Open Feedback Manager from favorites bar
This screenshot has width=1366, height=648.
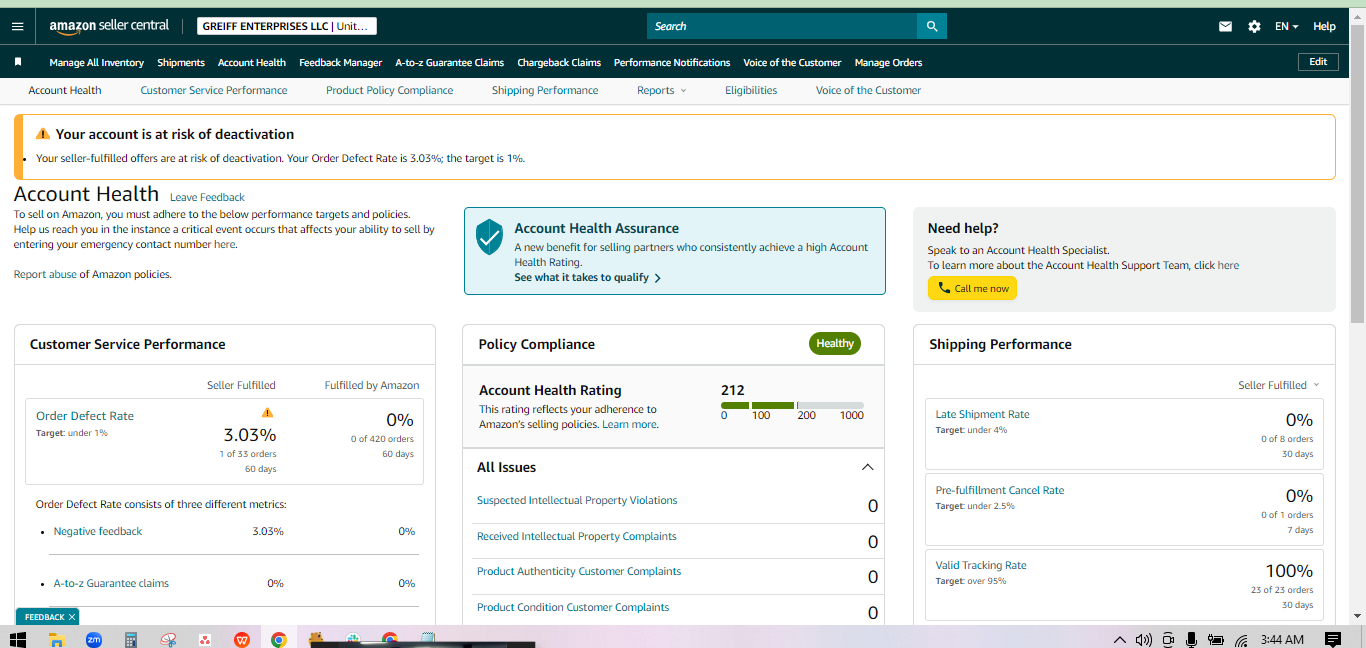[340, 62]
